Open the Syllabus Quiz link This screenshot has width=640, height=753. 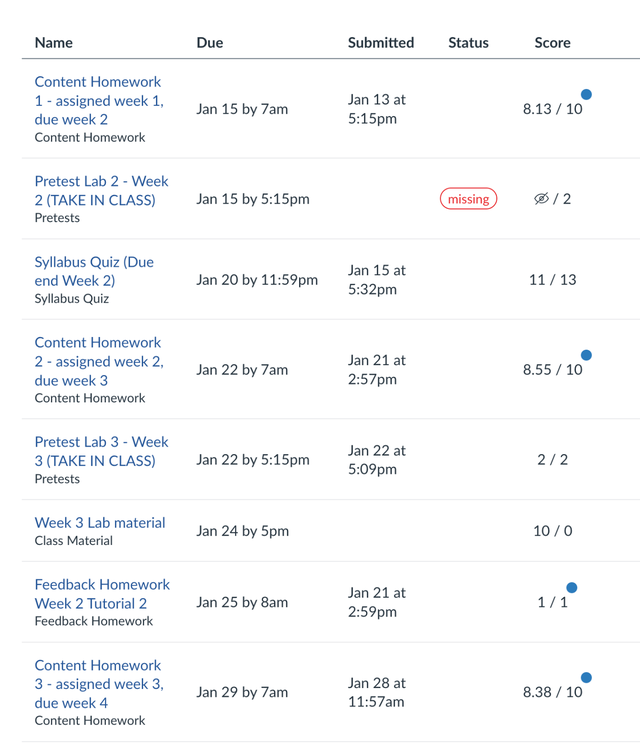pos(94,271)
